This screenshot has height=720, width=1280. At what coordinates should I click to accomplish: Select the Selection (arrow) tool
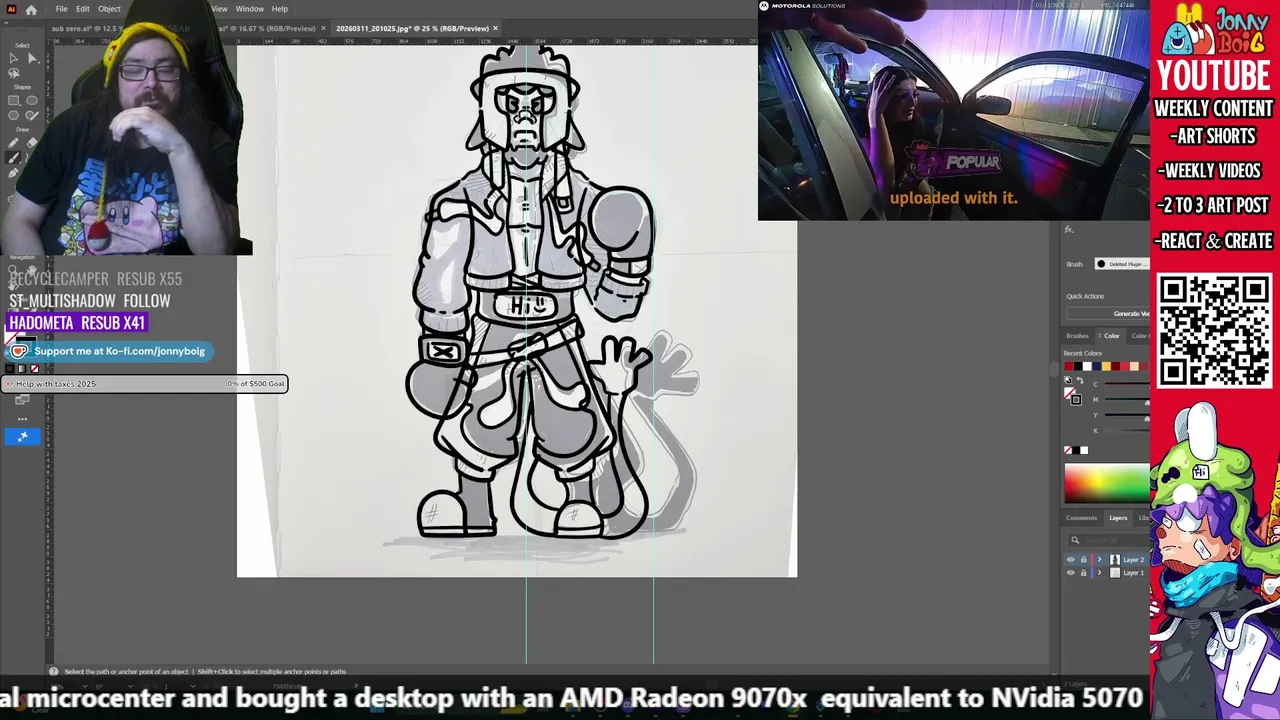13,58
